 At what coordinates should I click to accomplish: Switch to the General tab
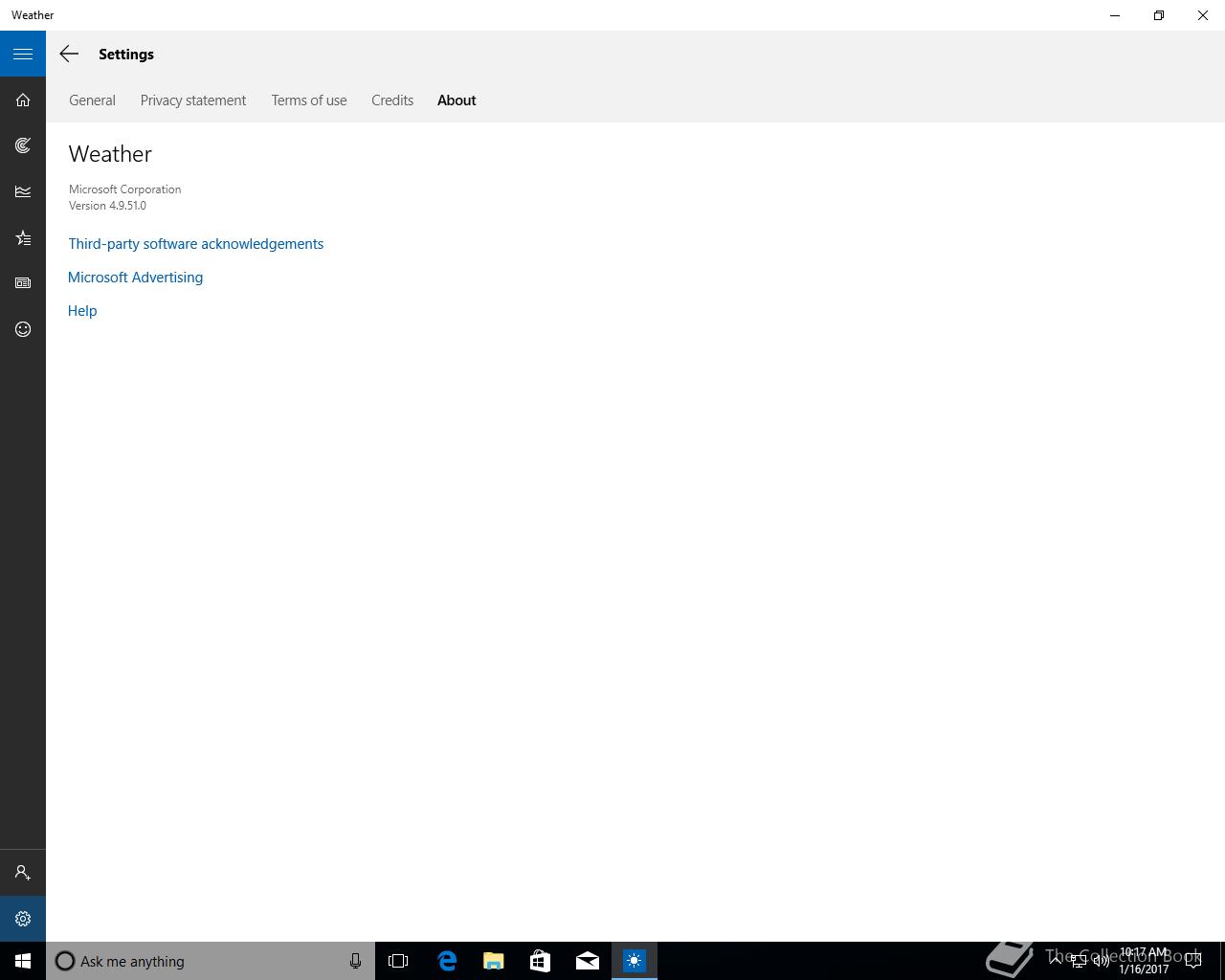click(x=92, y=100)
